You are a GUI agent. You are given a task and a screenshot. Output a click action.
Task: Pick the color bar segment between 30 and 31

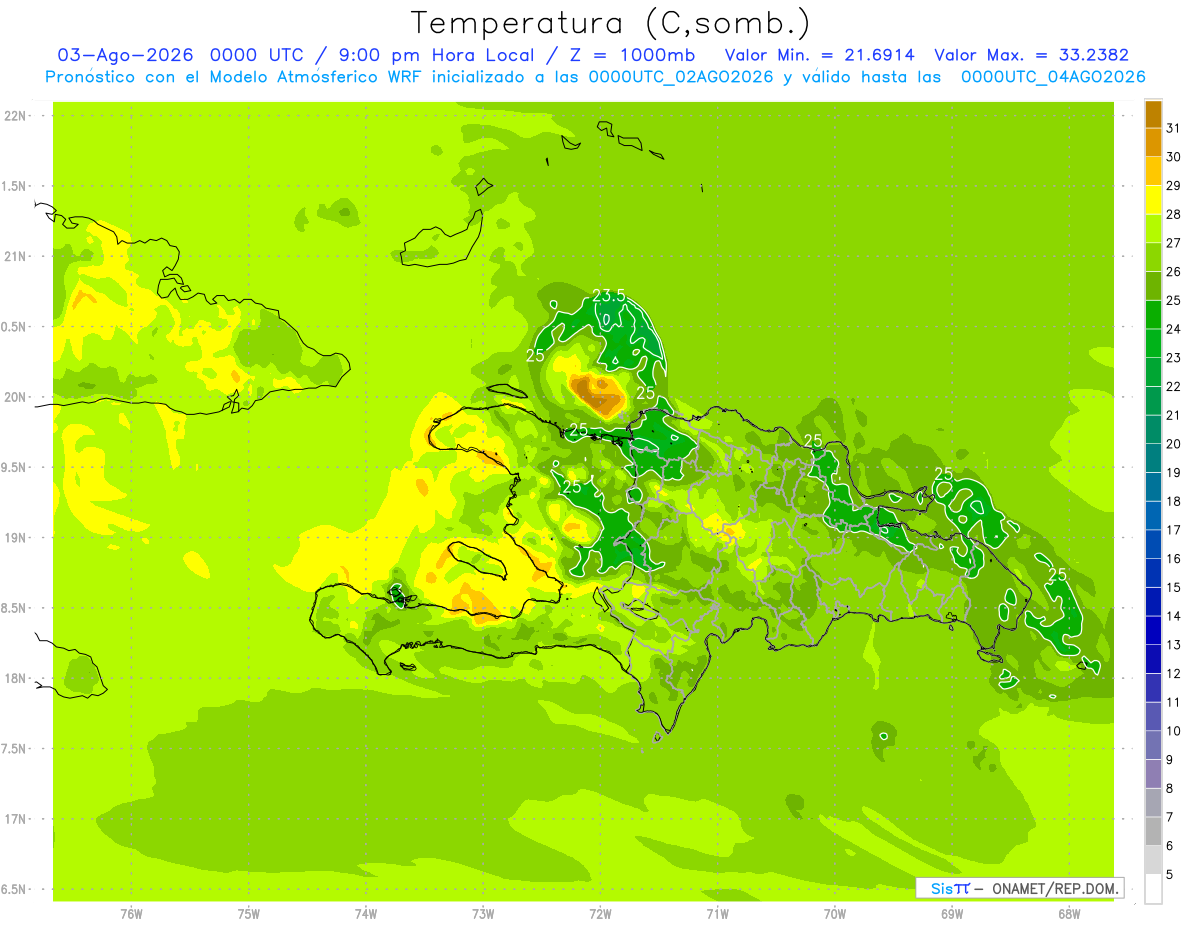click(x=1153, y=142)
